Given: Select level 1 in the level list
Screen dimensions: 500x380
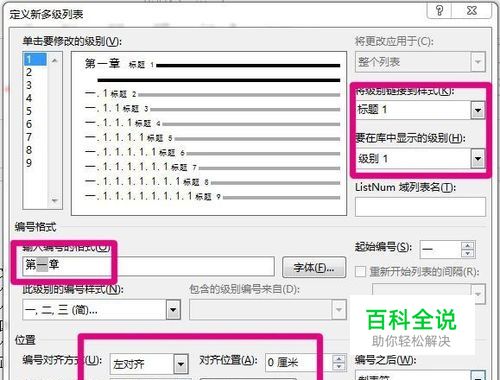Looking at the screenshot, I should pyautogui.click(x=35, y=59).
